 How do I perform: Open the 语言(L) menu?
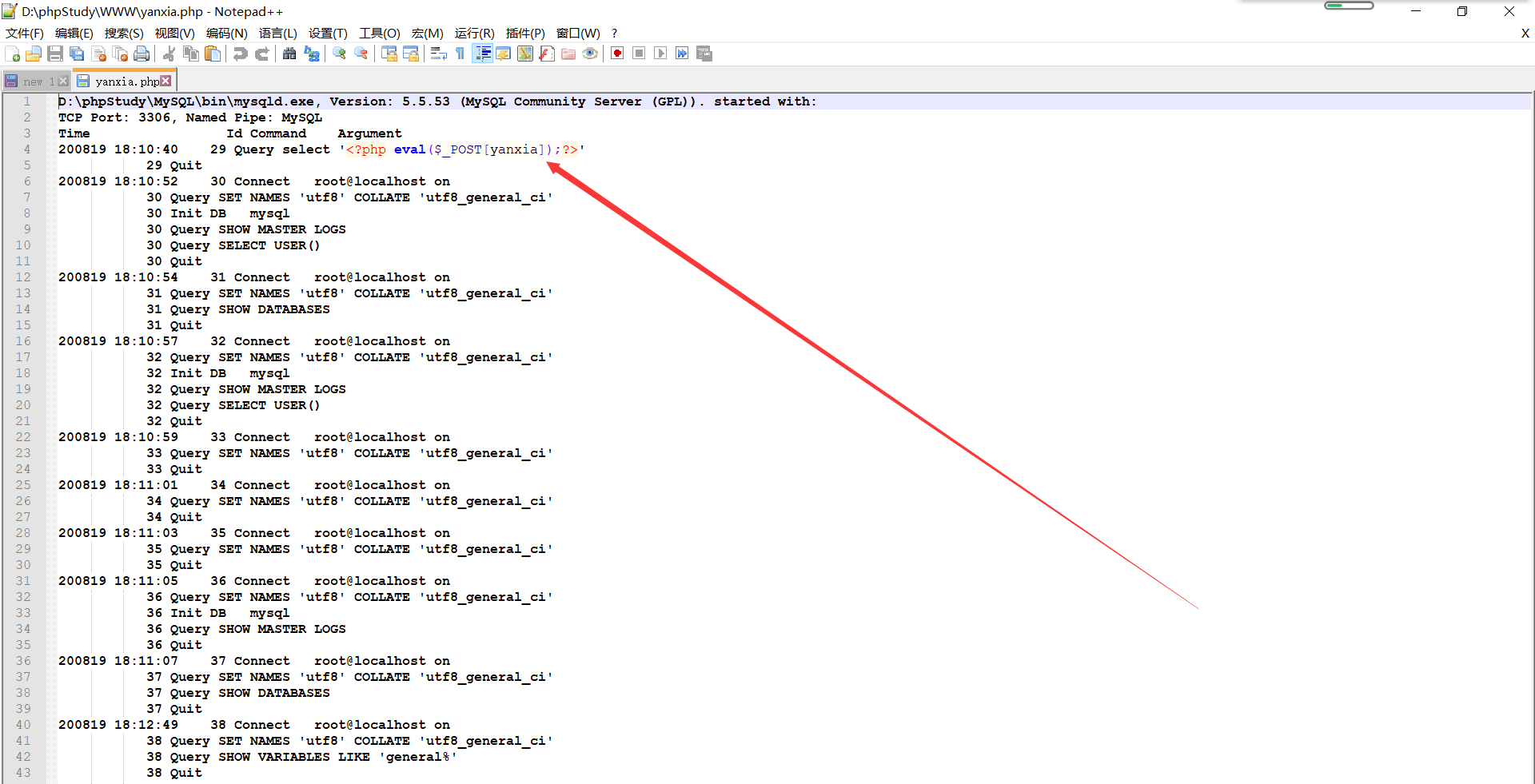coord(277,33)
